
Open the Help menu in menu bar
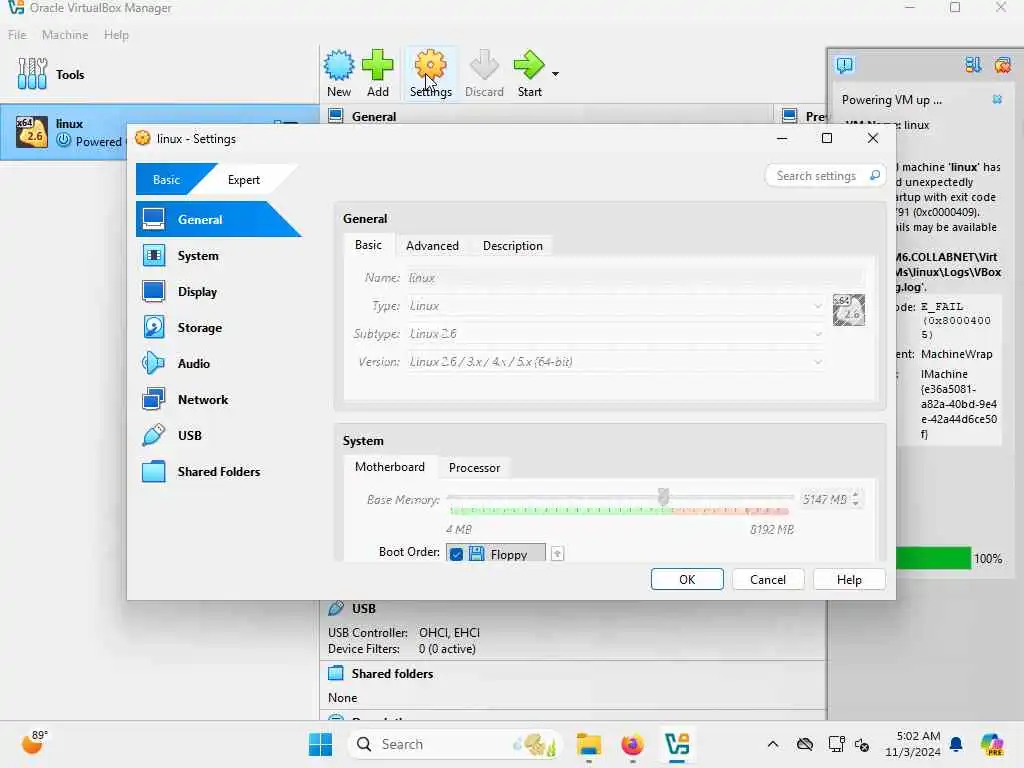pos(116,35)
